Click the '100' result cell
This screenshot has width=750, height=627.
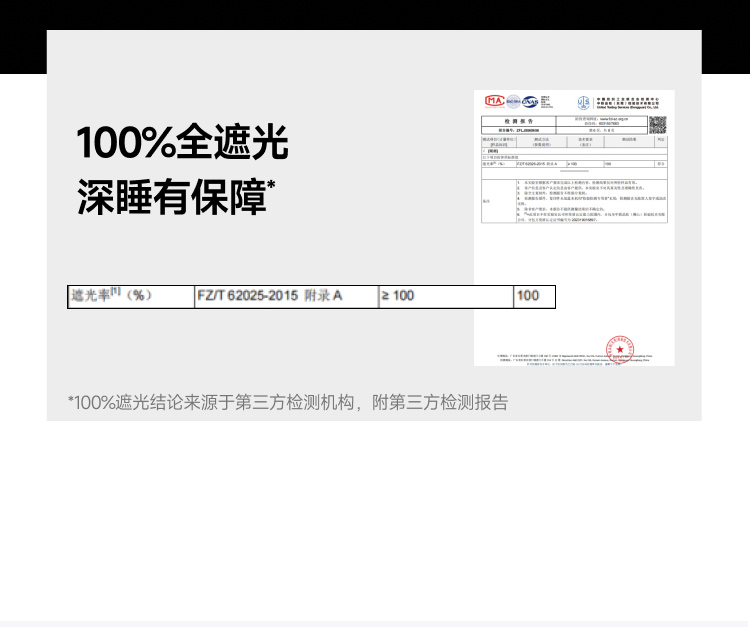pos(534,297)
